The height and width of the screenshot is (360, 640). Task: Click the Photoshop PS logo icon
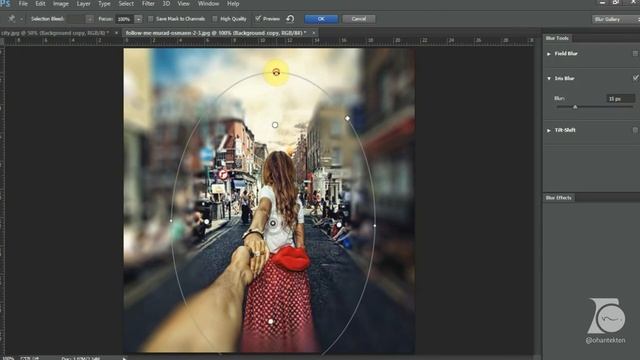click(5, 4)
